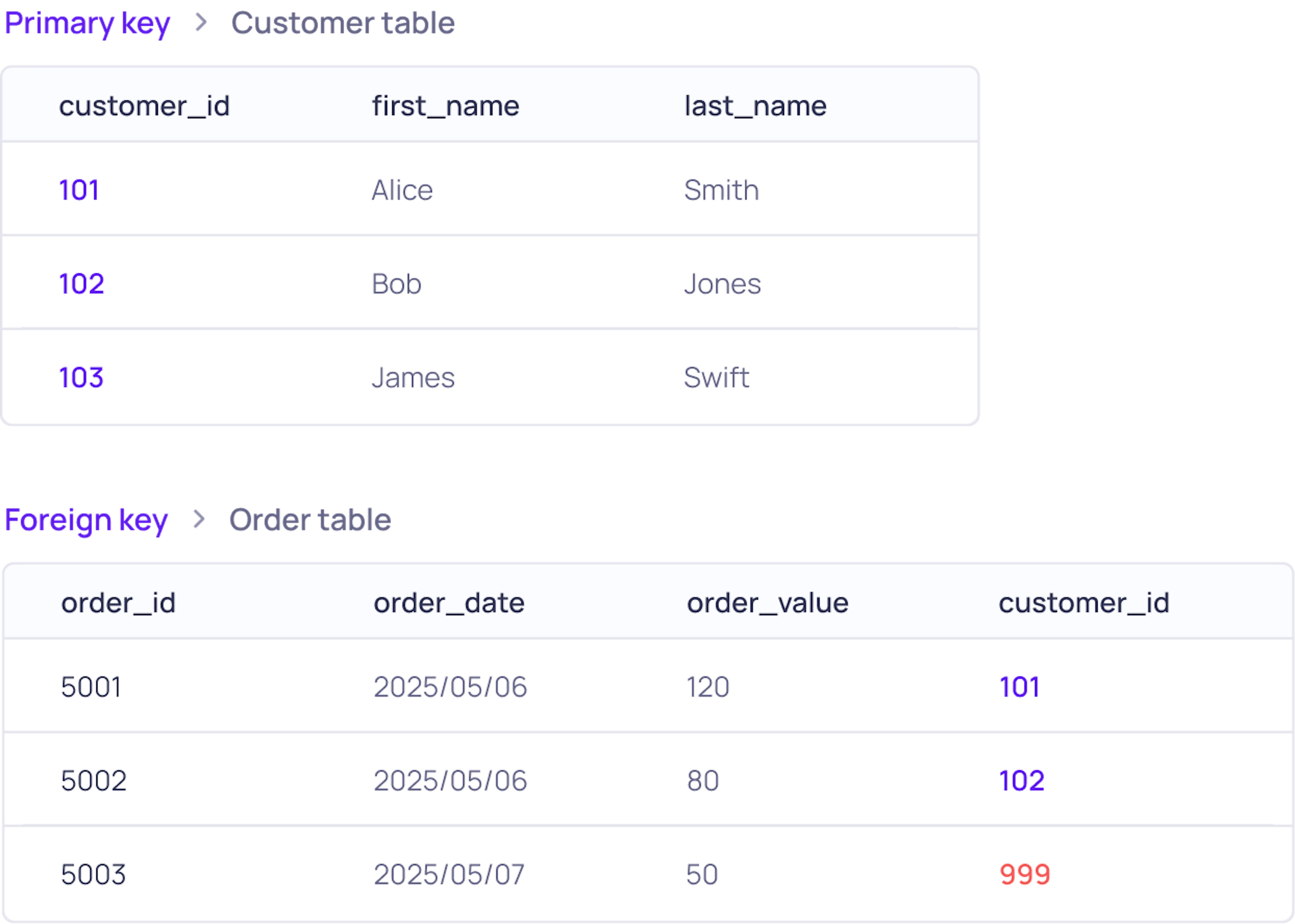This screenshot has height=924, width=1295.
Task: Click the Swift last name cell
Action: [716, 377]
